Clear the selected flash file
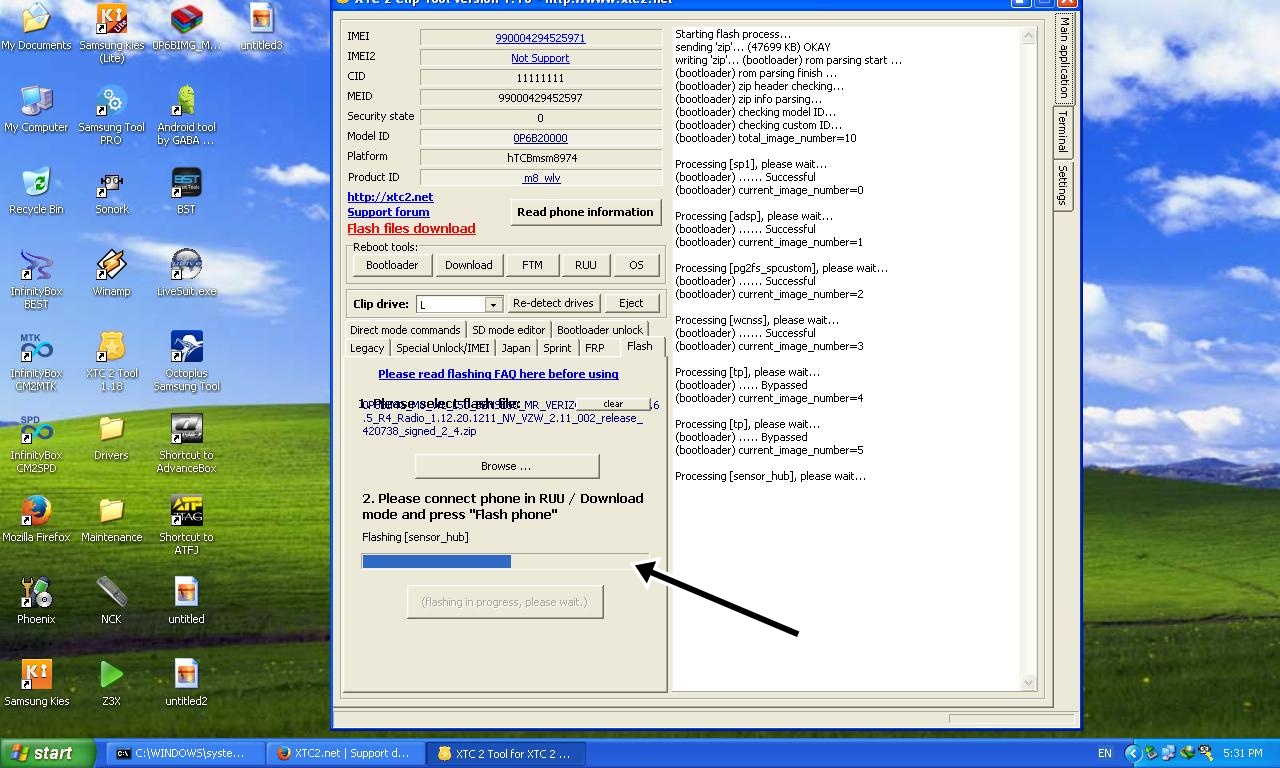This screenshot has height=768, width=1280. tap(613, 404)
